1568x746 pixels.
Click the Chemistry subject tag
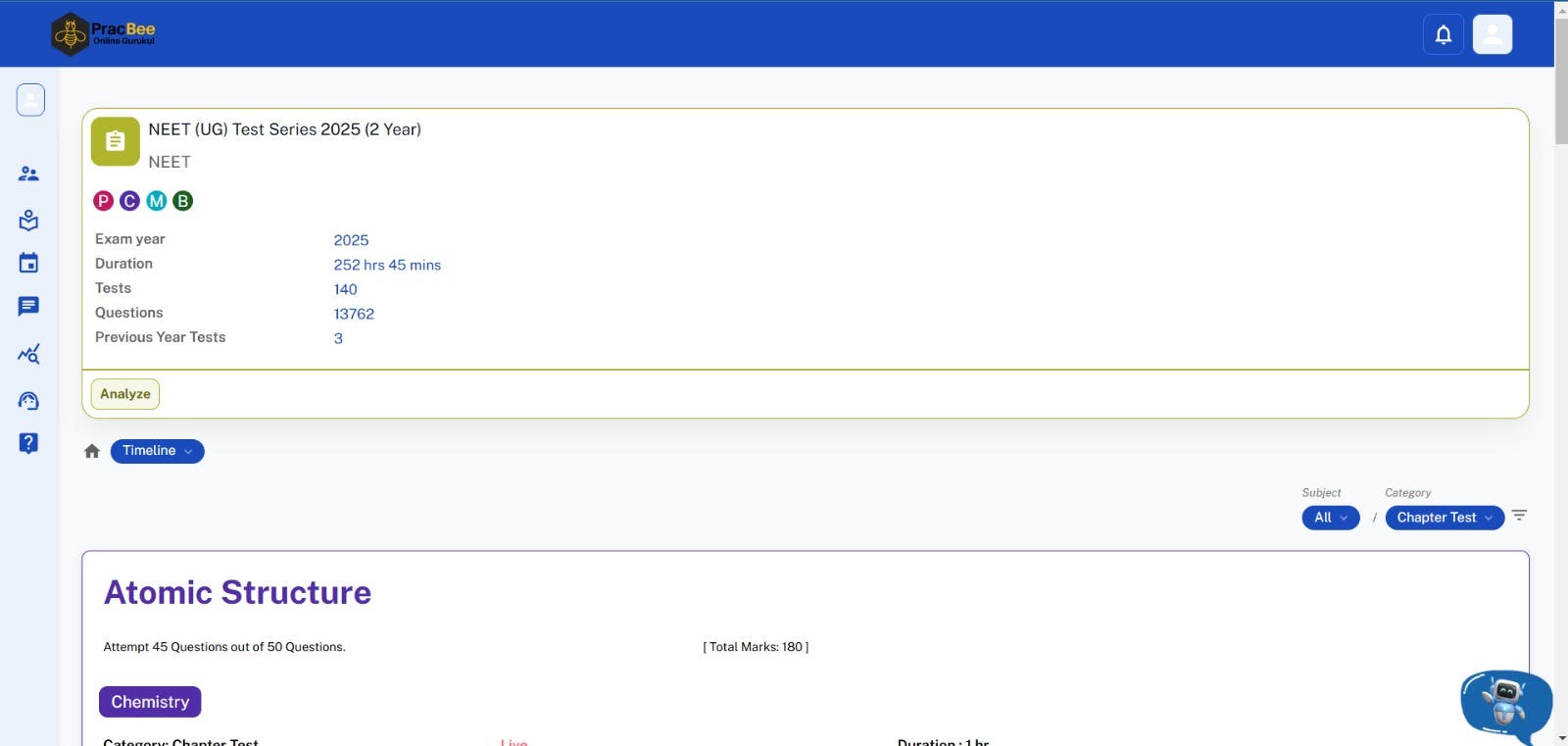[150, 702]
